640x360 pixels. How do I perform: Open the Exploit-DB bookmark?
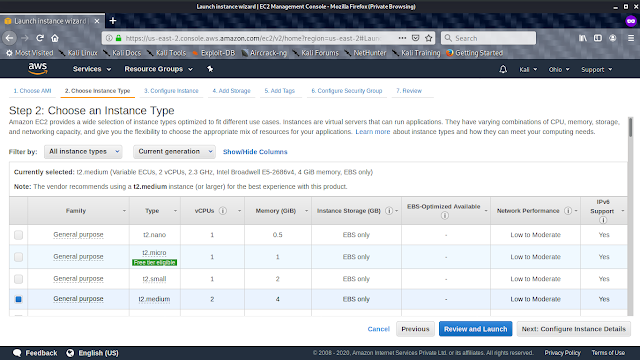point(213,53)
